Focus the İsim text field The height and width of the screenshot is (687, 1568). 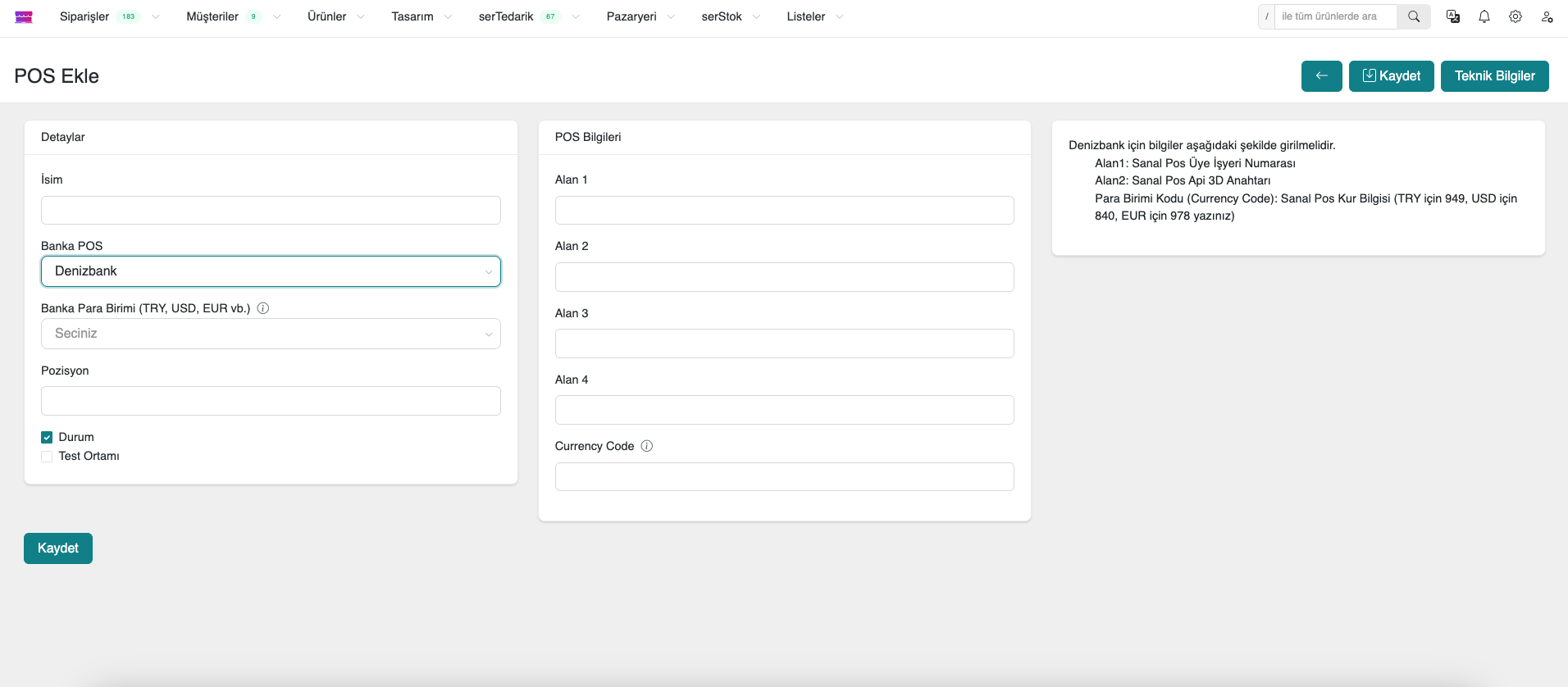[x=271, y=211]
